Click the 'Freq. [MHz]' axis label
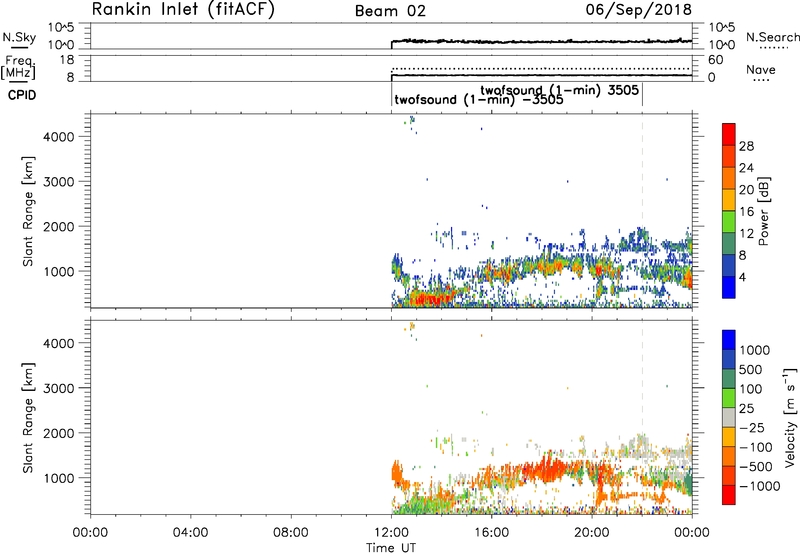 click(x=18, y=68)
